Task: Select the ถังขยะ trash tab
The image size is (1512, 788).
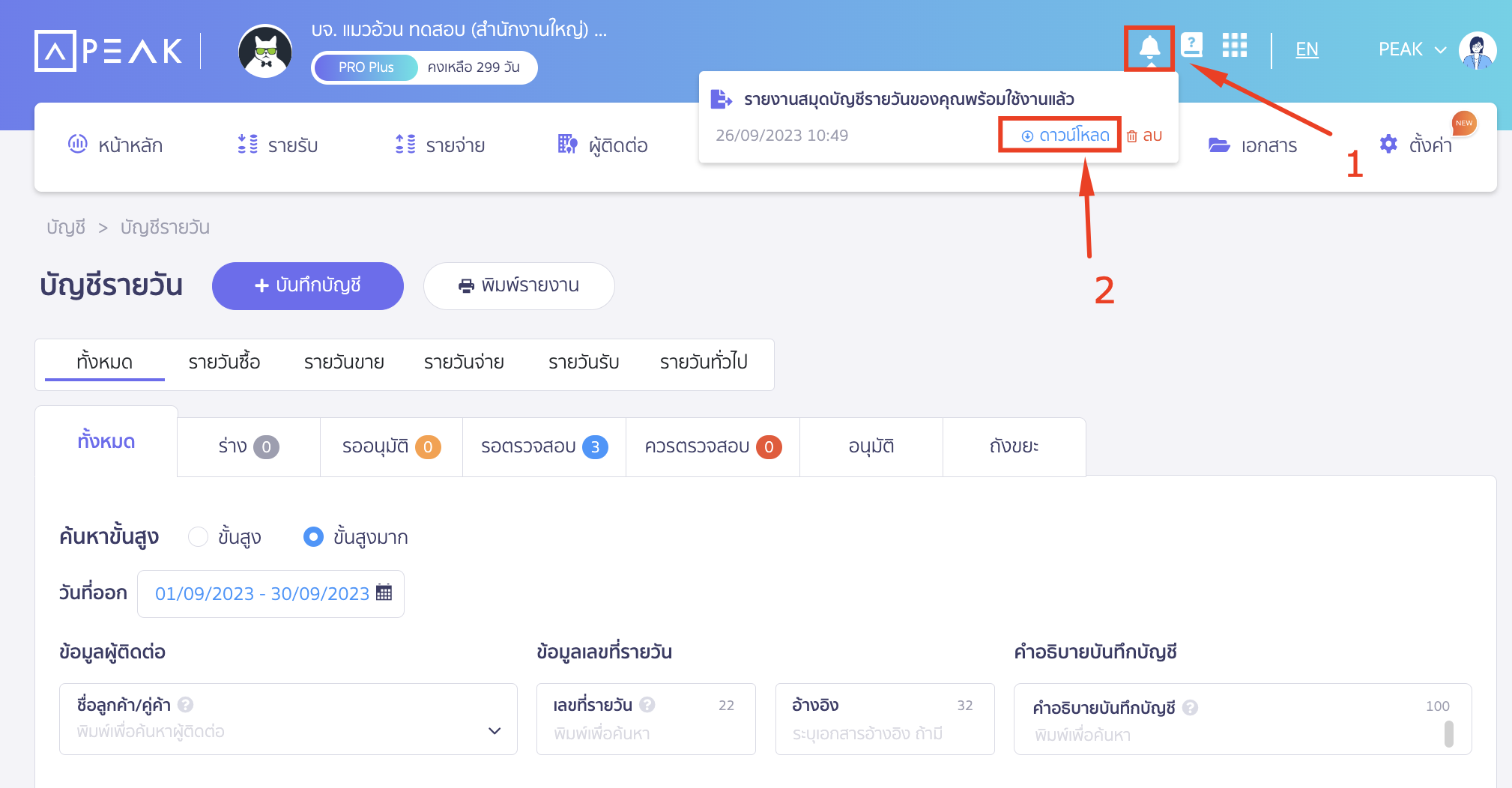Action: click(x=1014, y=447)
